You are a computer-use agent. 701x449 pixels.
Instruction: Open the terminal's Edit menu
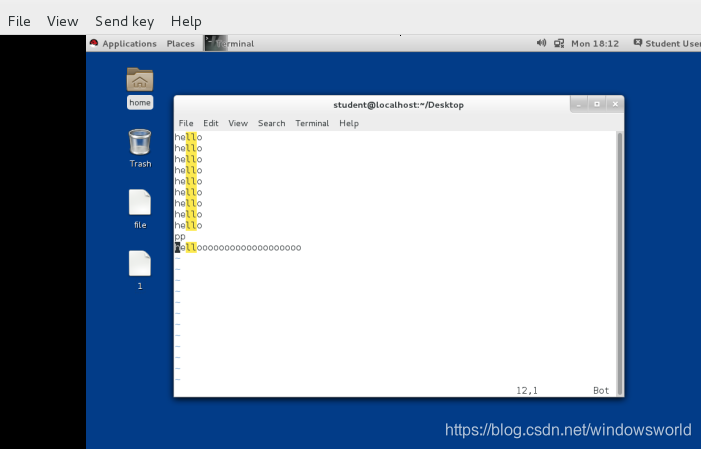(x=211, y=123)
